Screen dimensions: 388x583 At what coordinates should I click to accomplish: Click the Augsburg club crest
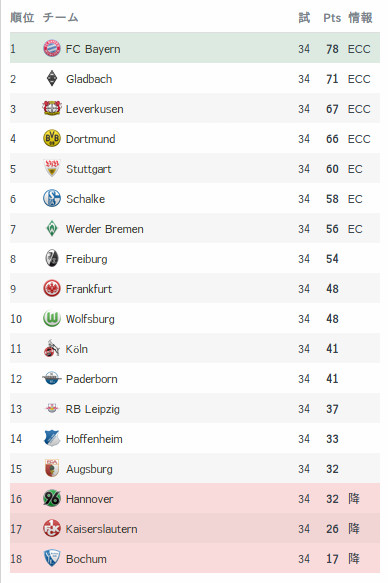pyautogui.click(x=52, y=468)
